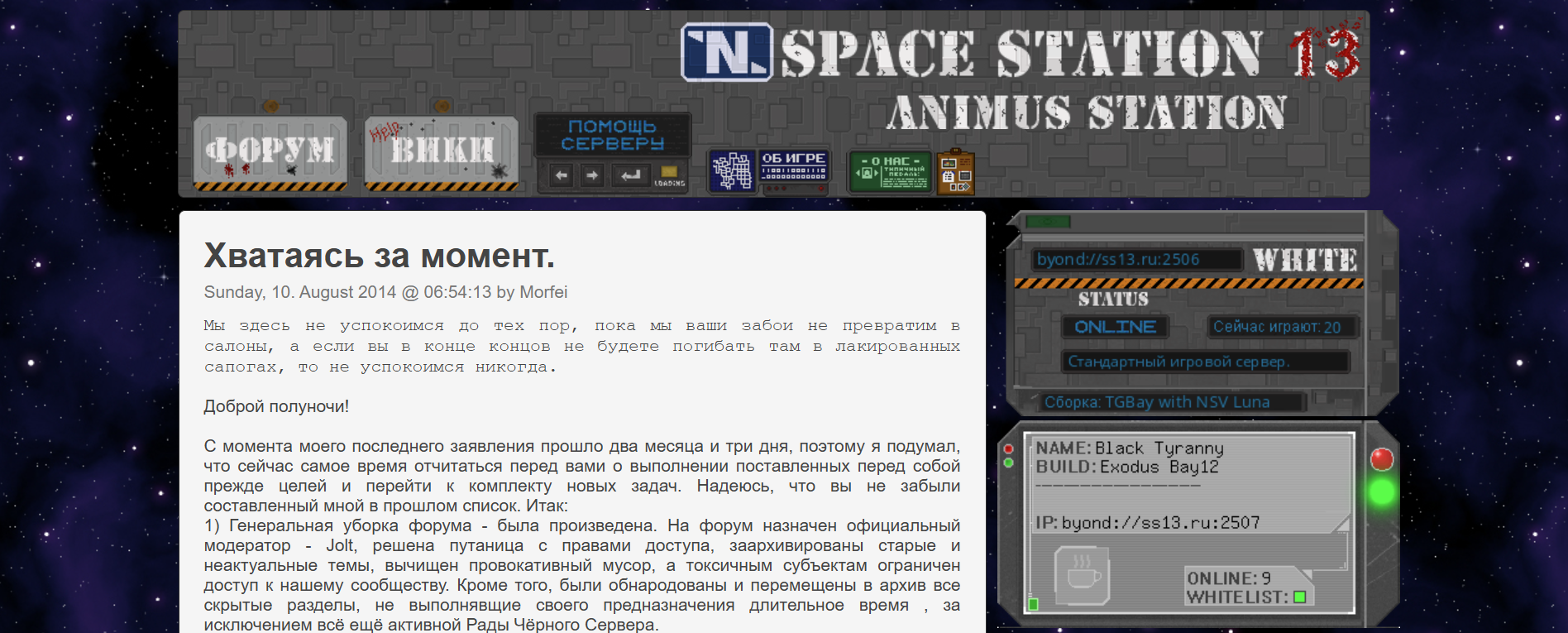Image resolution: width=1568 pixels, height=633 pixels.
Task: Open the brown clipboard icon
Action: pyautogui.click(x=955, y=172)
